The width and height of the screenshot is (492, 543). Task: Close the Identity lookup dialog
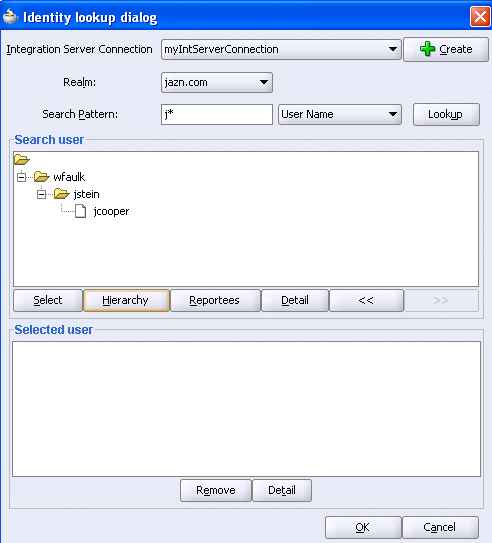coord(480,16)
